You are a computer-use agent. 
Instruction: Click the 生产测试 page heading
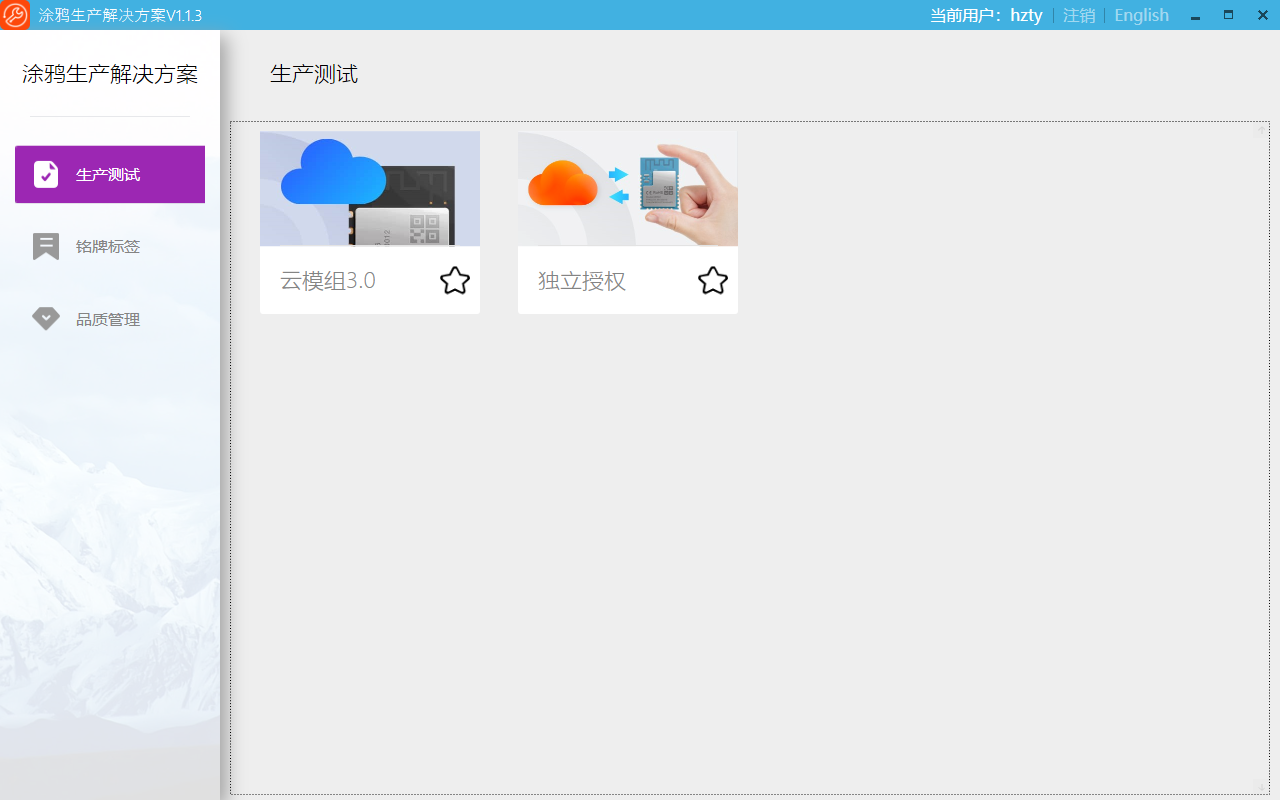[x=314, y=74]
